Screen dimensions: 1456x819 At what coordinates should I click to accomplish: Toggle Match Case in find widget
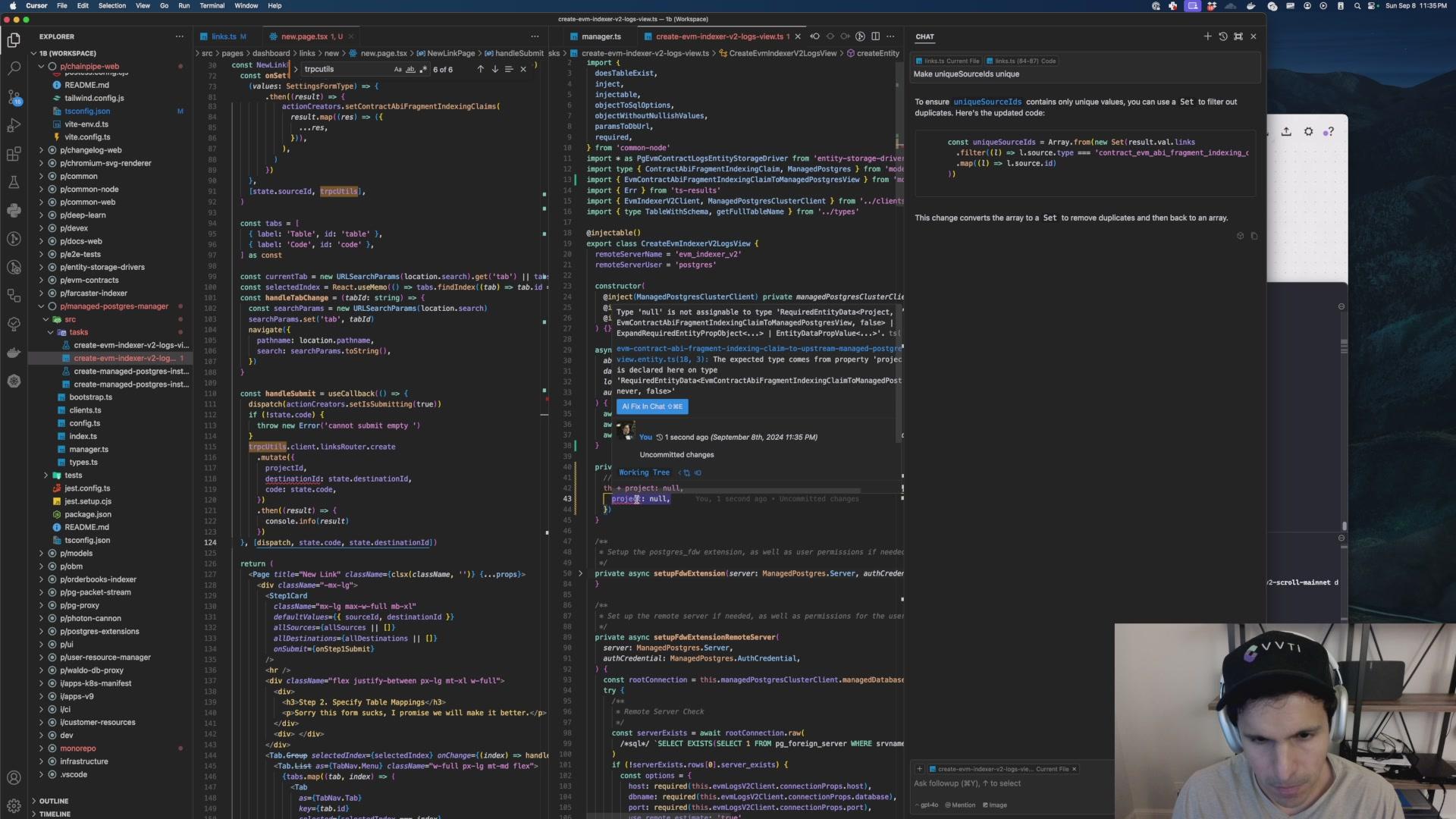pos(397,69)
